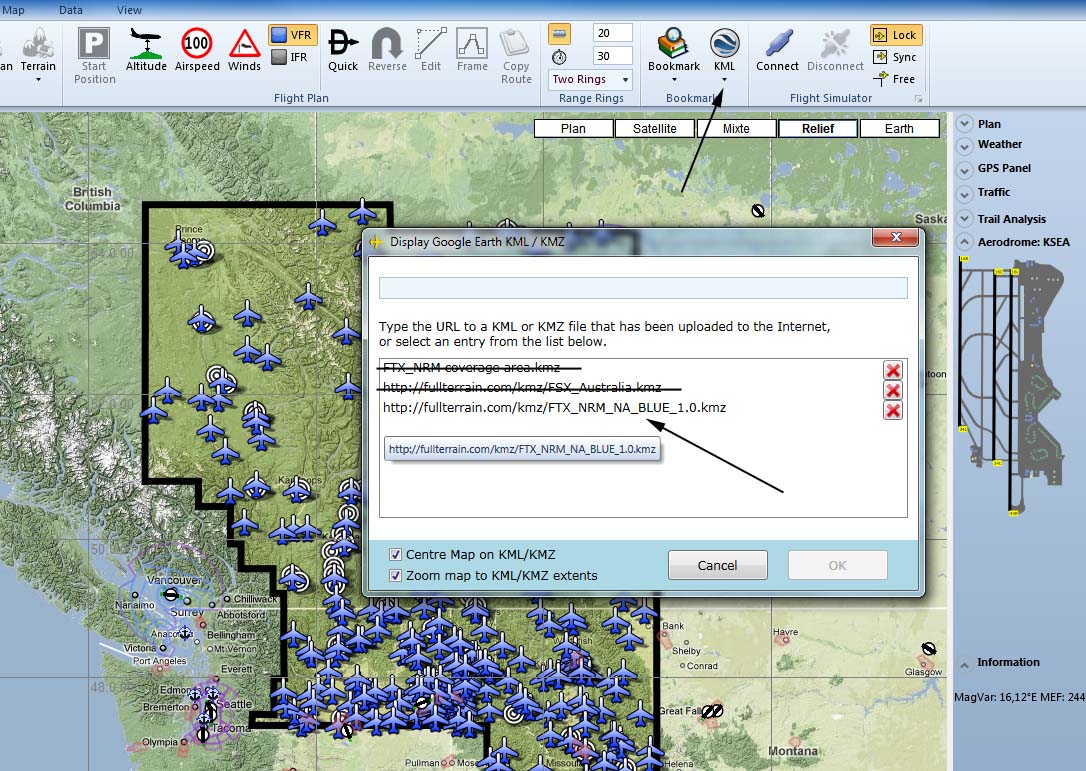Open the Bookmark books icon
Screen dimensions: 1086x771
tap(673, 43)
